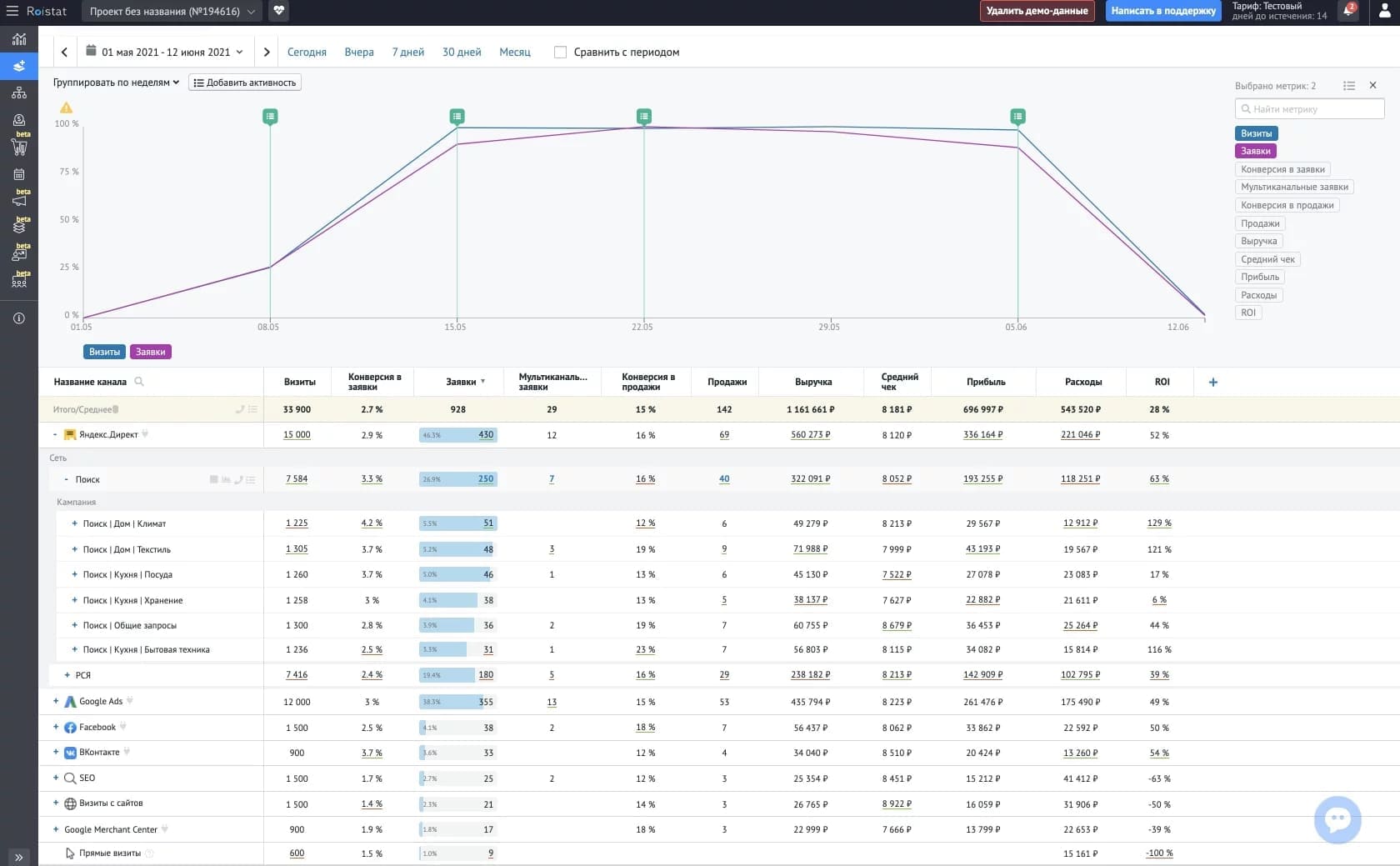Open the support chat bubble

(1337, 819)
